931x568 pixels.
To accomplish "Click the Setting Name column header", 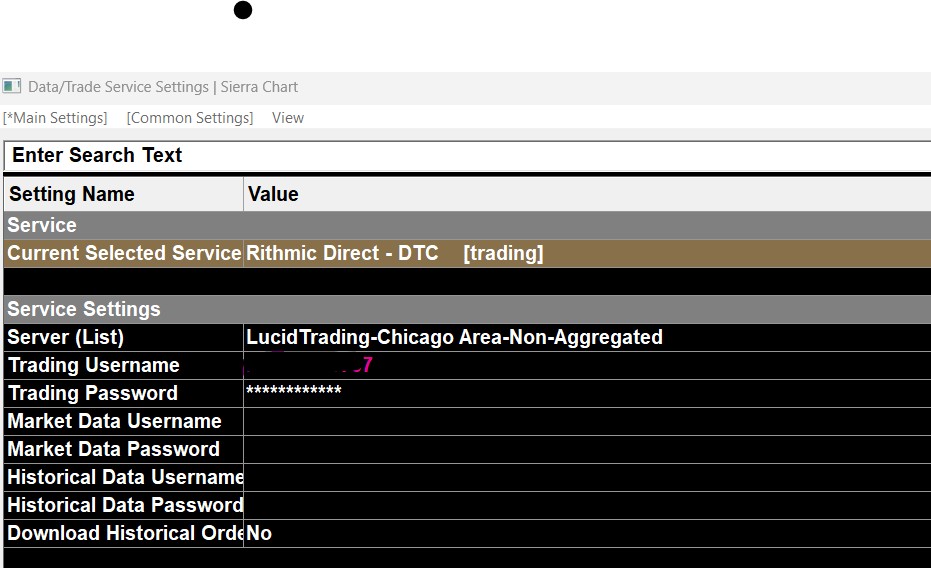I will coord(124,194).
